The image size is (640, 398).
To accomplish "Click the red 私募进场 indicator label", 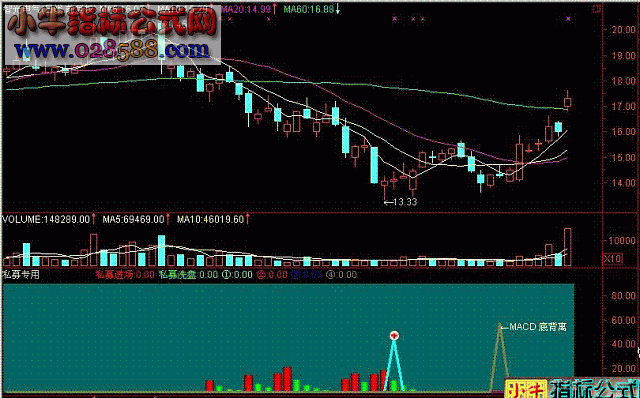I will coord(115,275).
